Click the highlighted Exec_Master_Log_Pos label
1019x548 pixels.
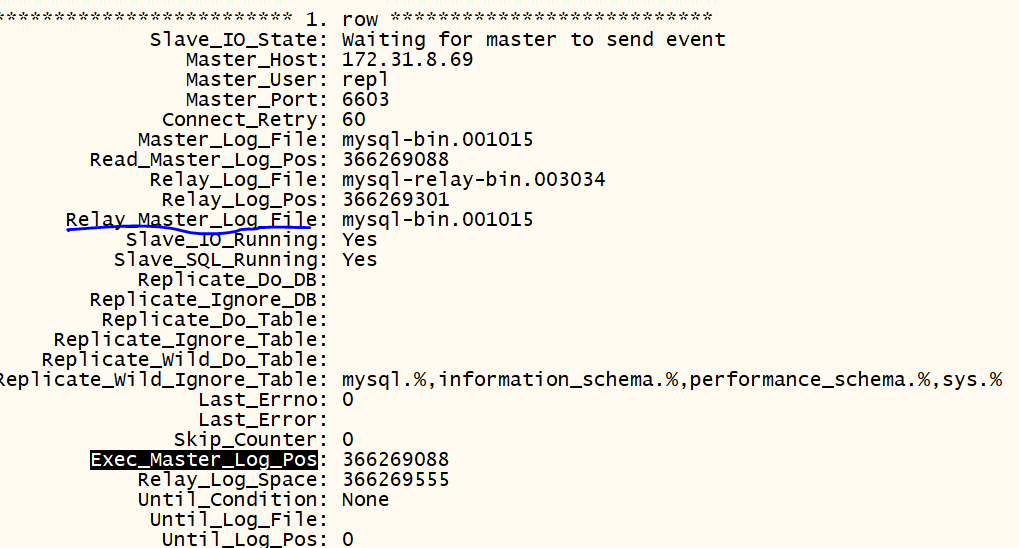[204, 460]
